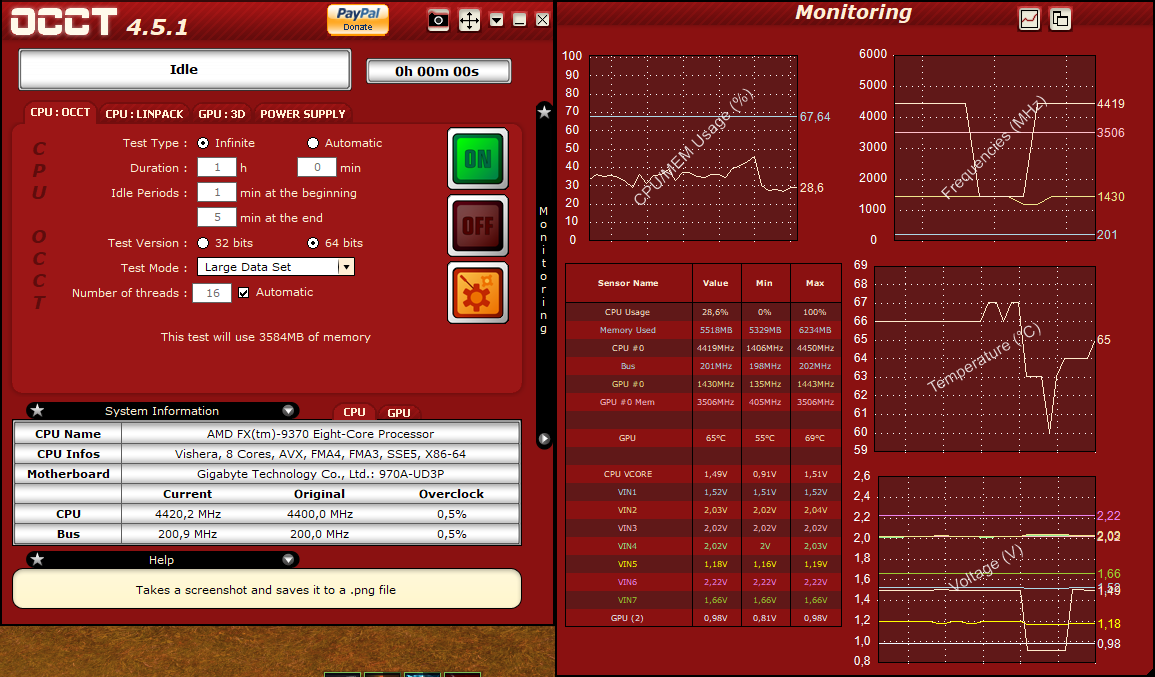This screenshot has width=1155, height=677.
Task: Click the Bus sensor row in Monitoring
Action: pyautogui.click(x=703, y=366)
